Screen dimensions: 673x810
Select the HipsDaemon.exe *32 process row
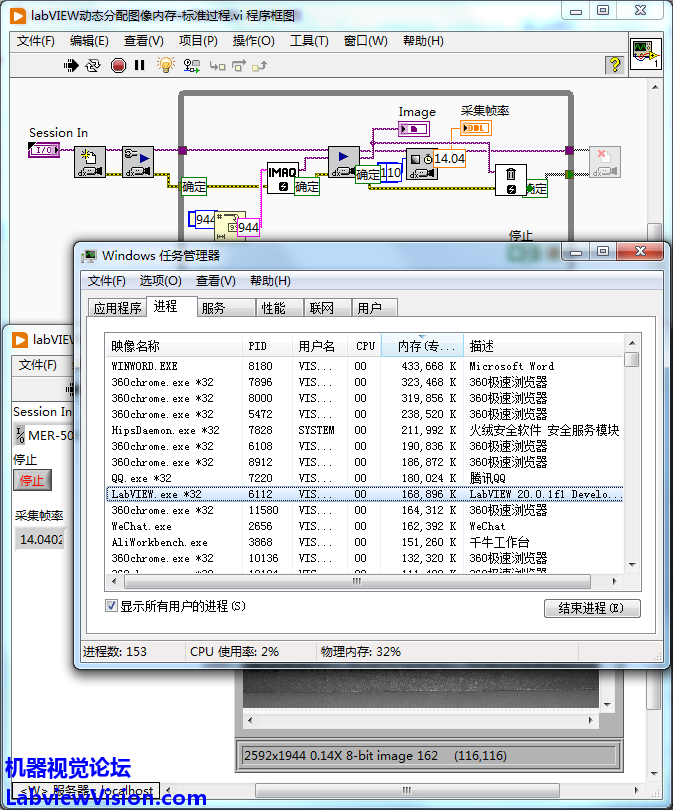365,430
